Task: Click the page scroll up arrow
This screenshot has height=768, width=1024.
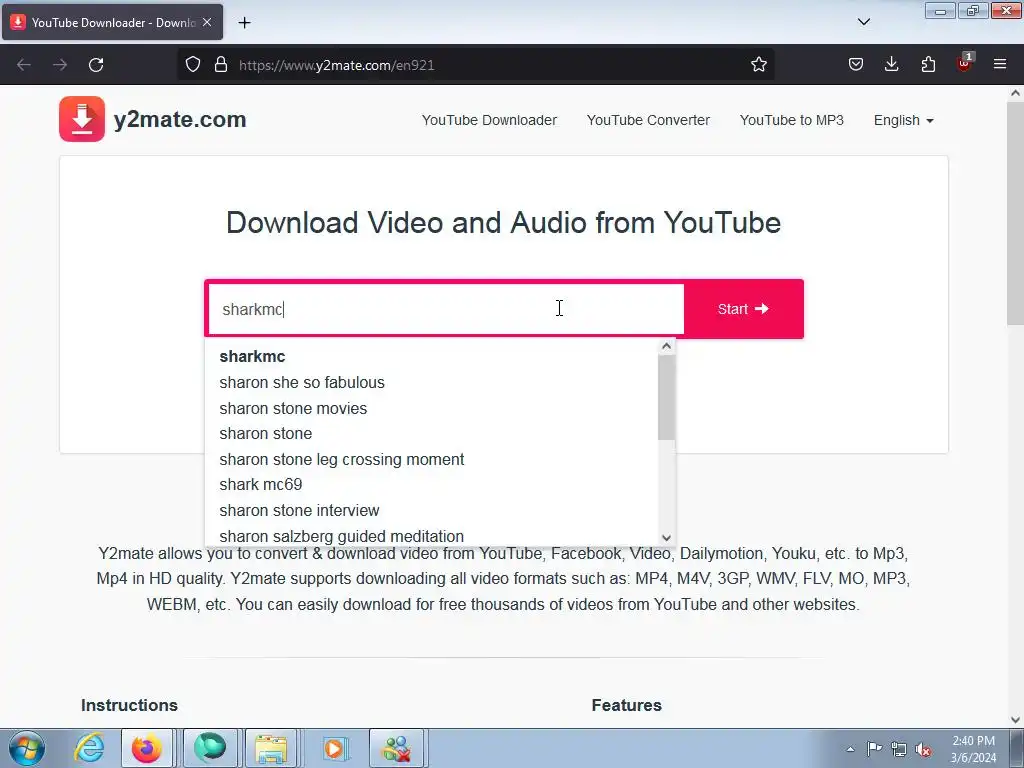Action: [1015, 93]
